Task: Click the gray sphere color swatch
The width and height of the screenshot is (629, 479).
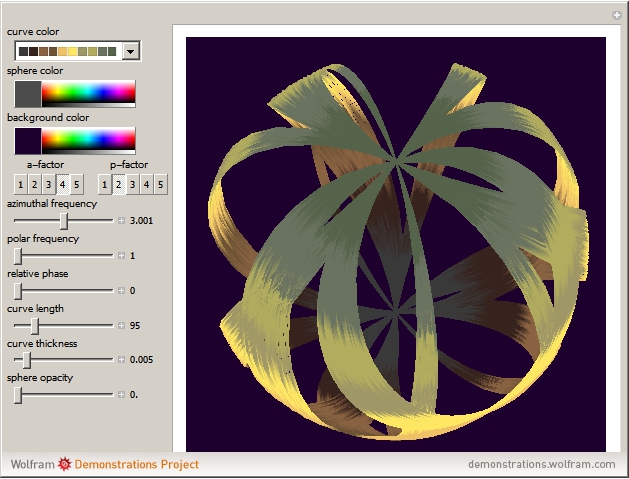Action: (x=28, y=94)
